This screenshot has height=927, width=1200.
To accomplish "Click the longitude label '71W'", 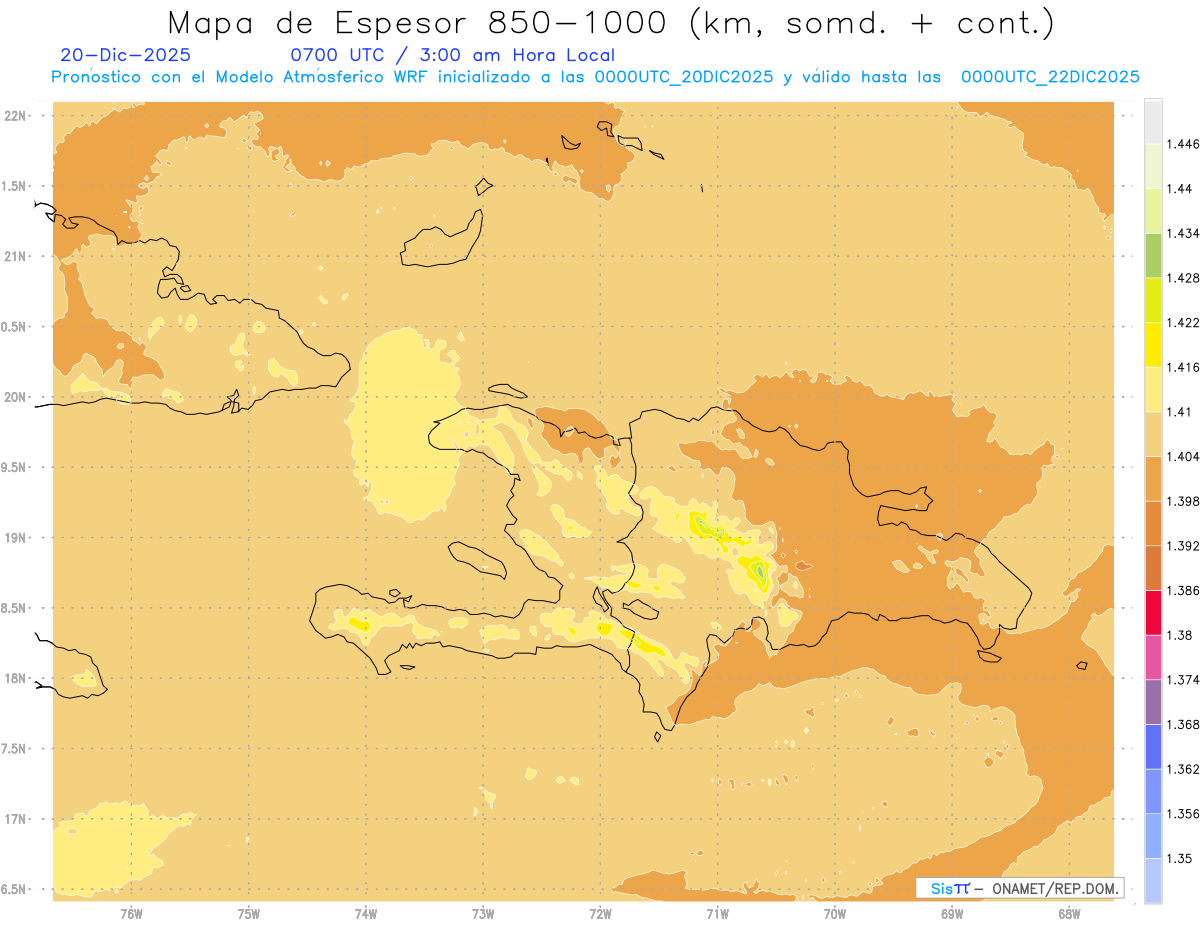I will point(717,914).
